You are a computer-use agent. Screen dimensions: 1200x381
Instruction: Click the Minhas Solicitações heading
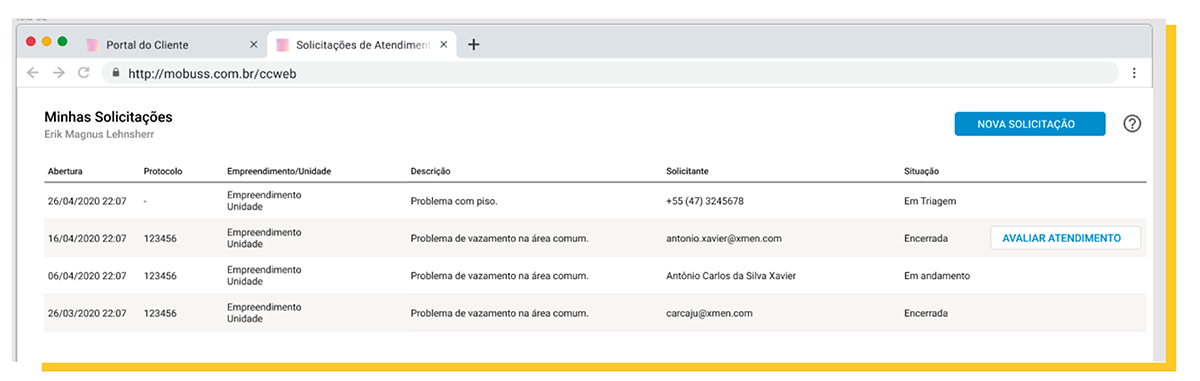[x=108, y=117]
